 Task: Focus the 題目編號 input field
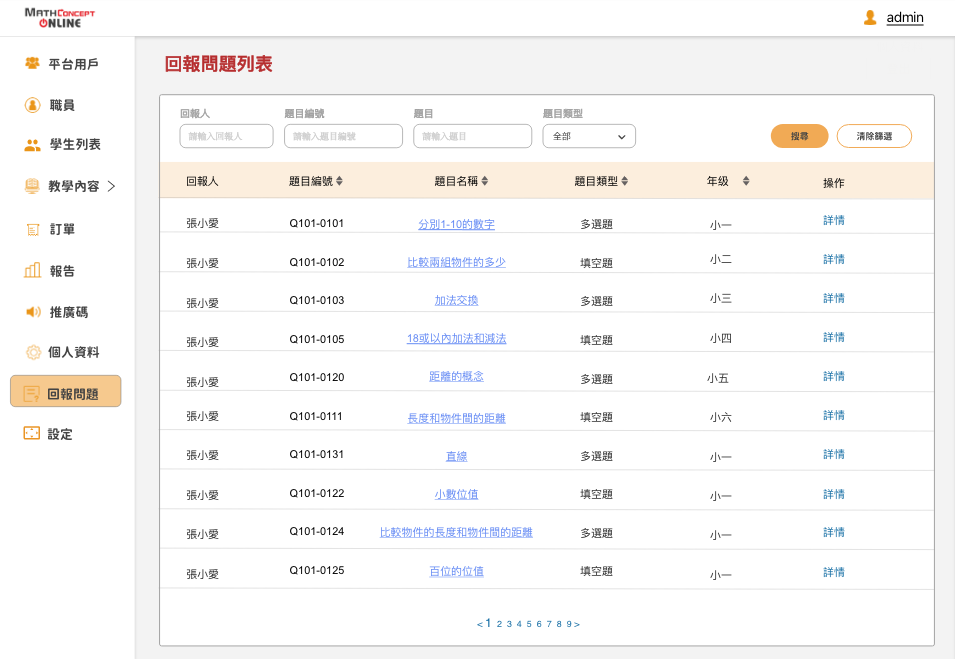coord(344,136)
